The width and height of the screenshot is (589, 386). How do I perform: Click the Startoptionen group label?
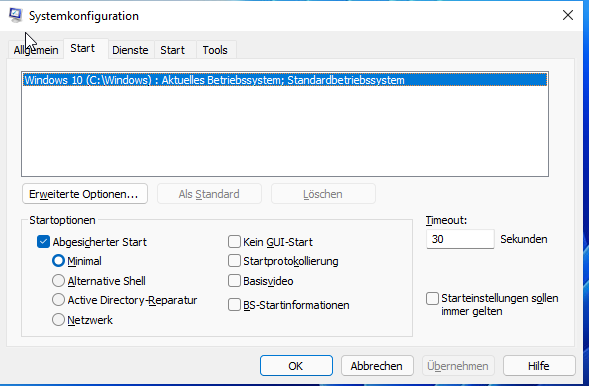[x=62, y=220]
